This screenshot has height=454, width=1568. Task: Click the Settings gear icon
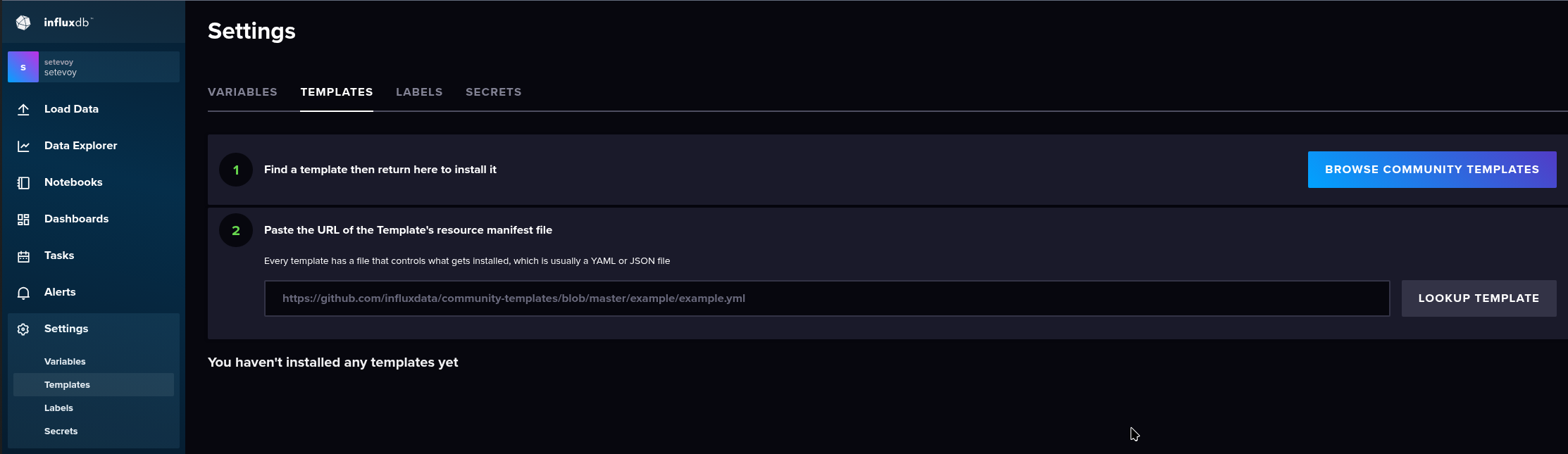pyautogui.click(x=23, y=329)
